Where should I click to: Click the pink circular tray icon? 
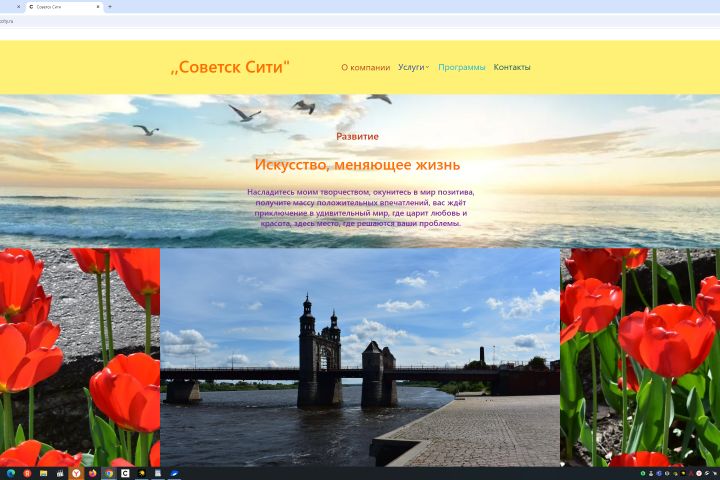(699, 474)
